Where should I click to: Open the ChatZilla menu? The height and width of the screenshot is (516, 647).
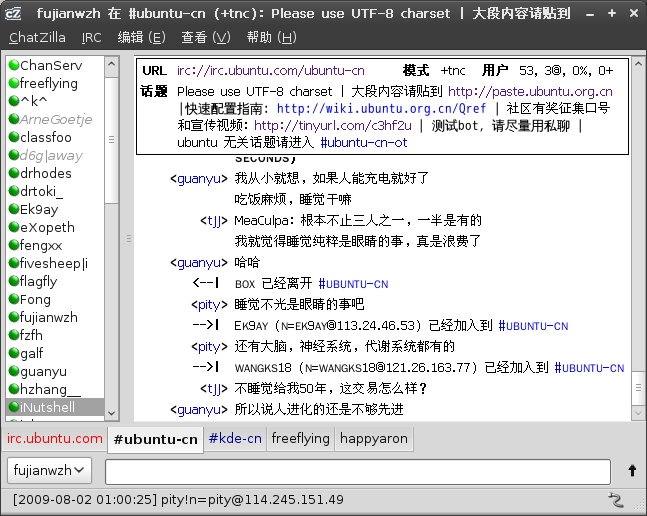[37, 38]
